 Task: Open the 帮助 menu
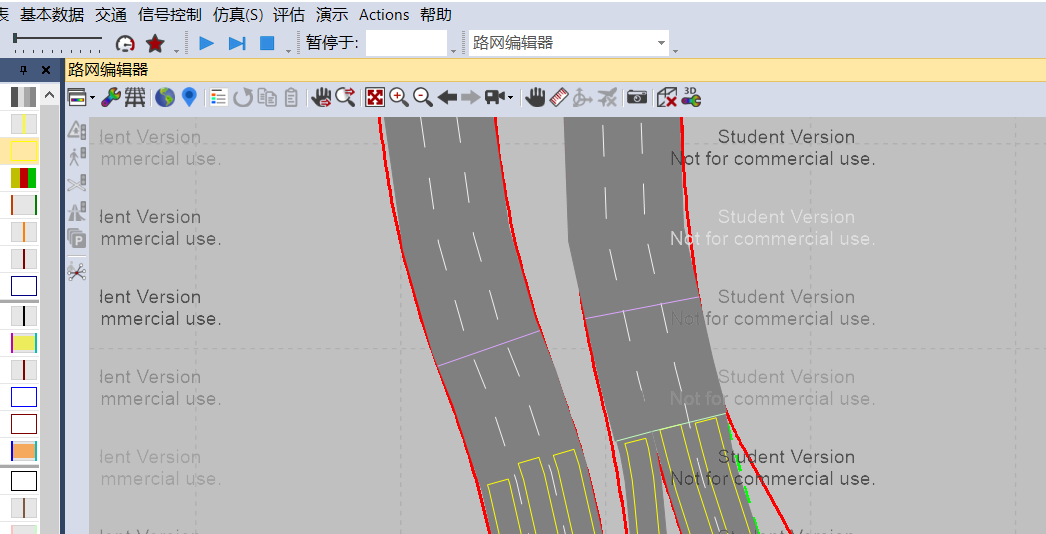436,15
